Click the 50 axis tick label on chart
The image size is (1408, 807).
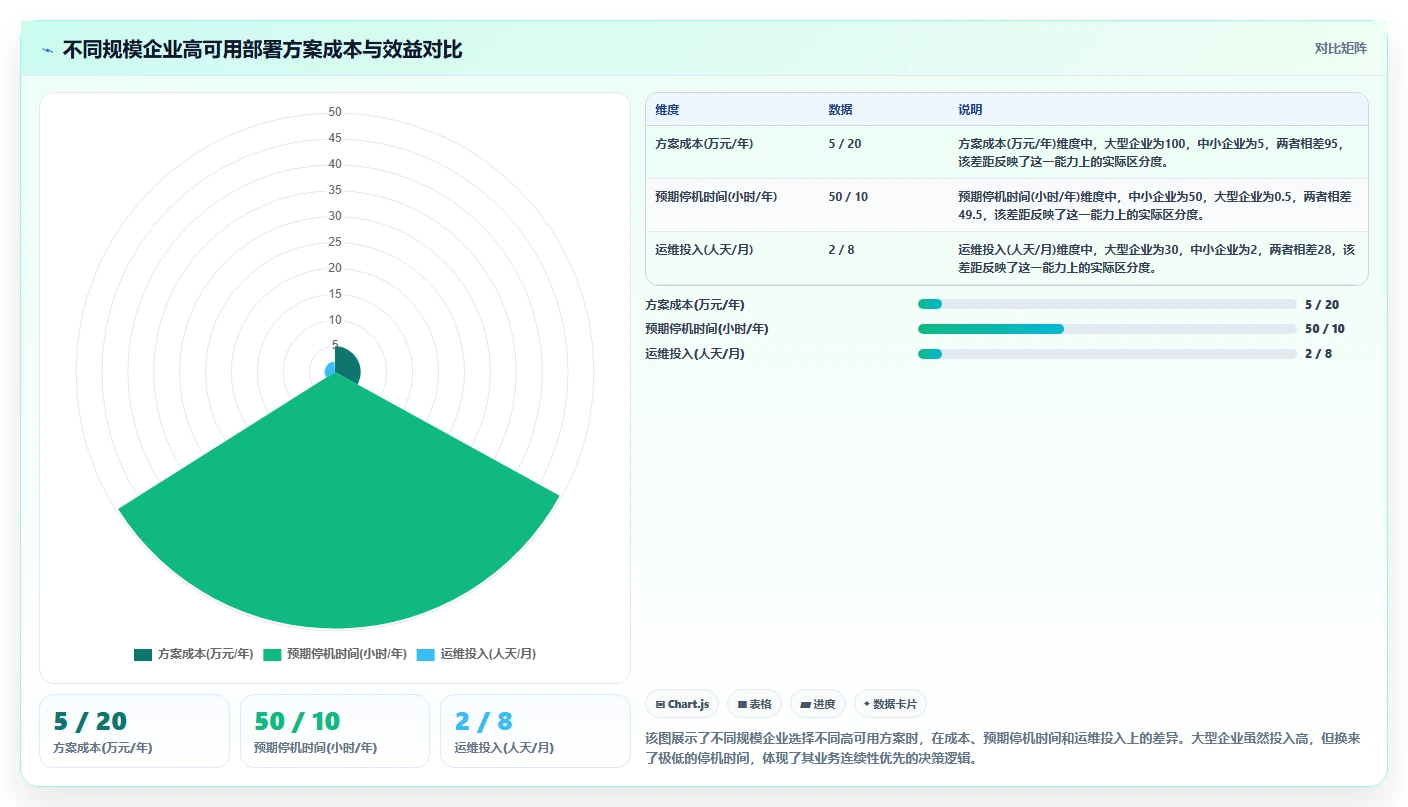[x=335, y=112]
